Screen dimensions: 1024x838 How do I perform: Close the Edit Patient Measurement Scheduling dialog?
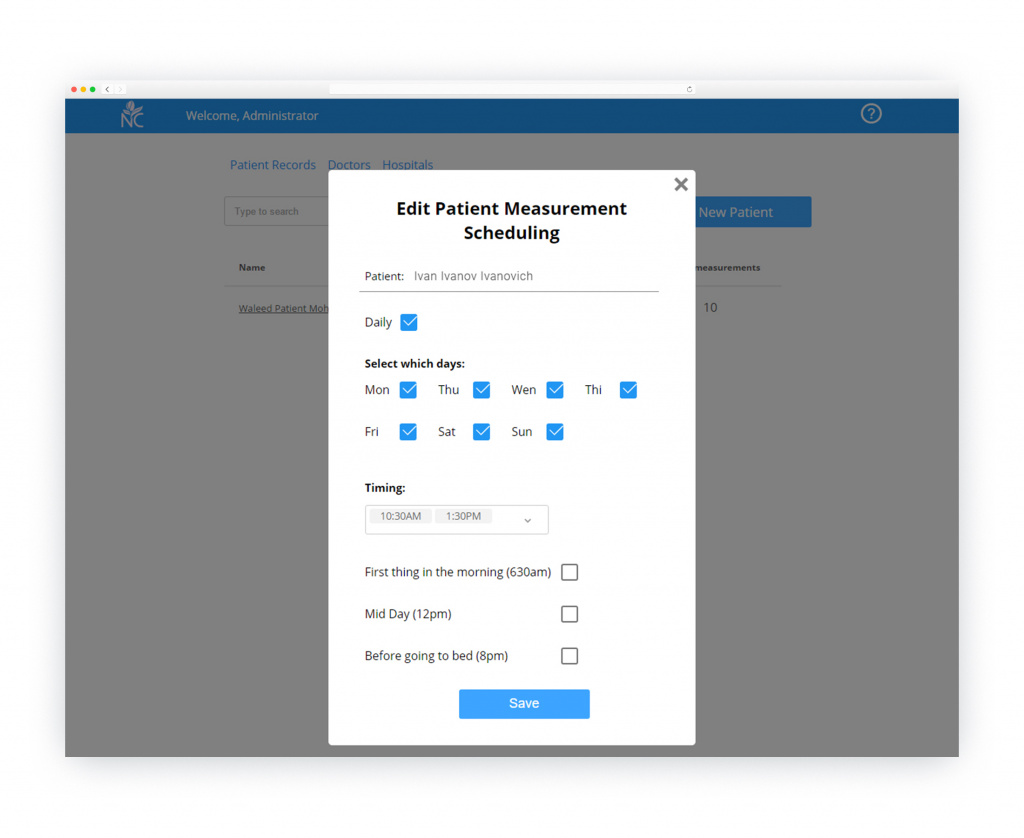(x=681, y=184)
